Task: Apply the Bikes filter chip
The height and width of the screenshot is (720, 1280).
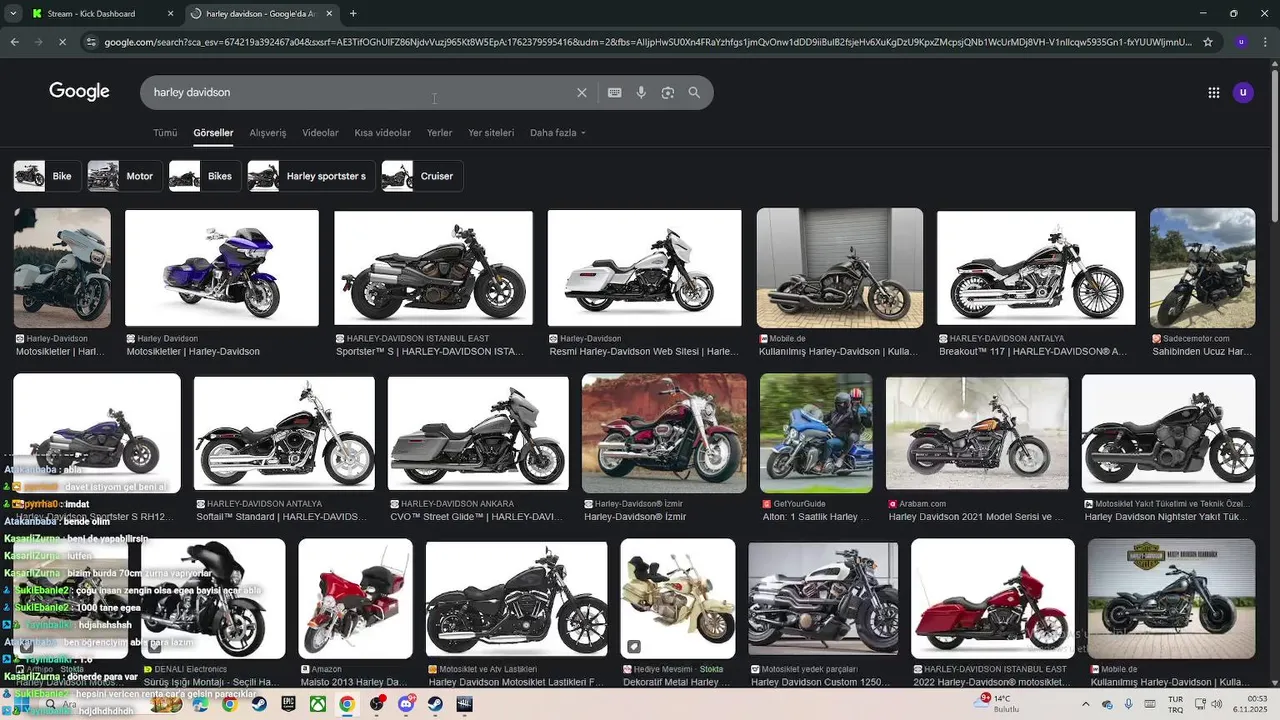Action: click(x=205, y=176)
